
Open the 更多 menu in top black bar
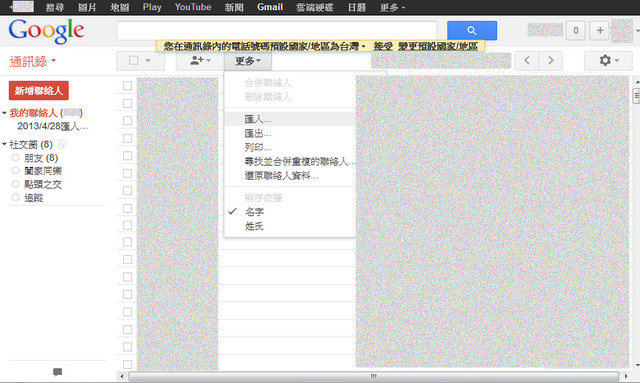coord(392,7)
